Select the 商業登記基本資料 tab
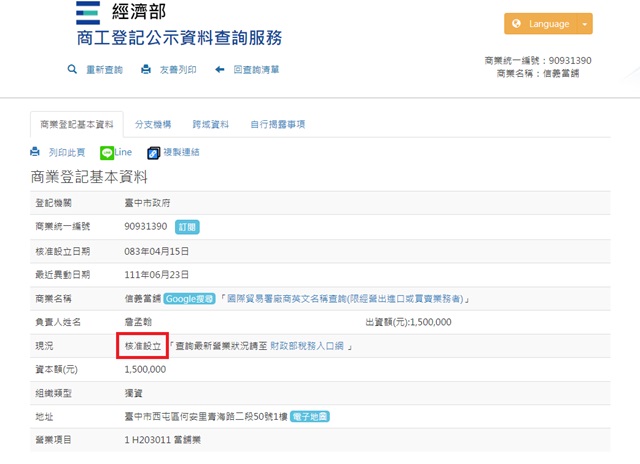 [77, 124]
